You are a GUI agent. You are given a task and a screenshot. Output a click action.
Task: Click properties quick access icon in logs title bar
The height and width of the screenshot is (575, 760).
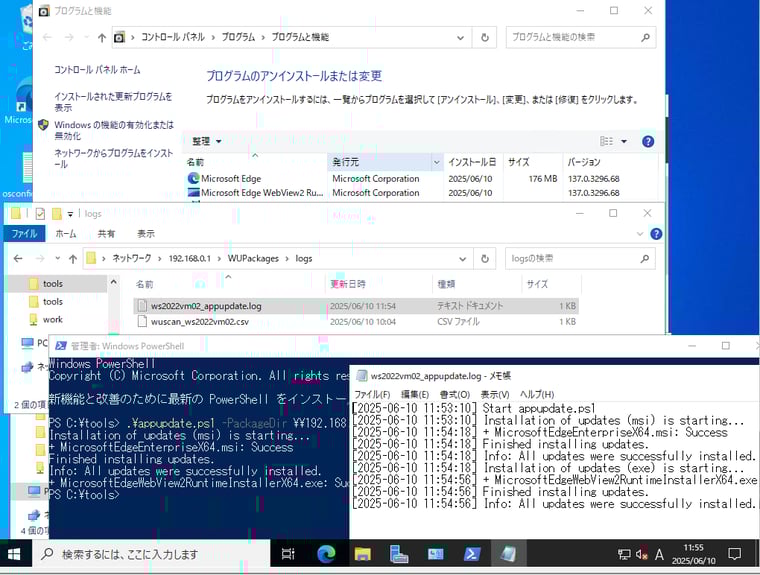pyautogui.click(x=40, y=213)
